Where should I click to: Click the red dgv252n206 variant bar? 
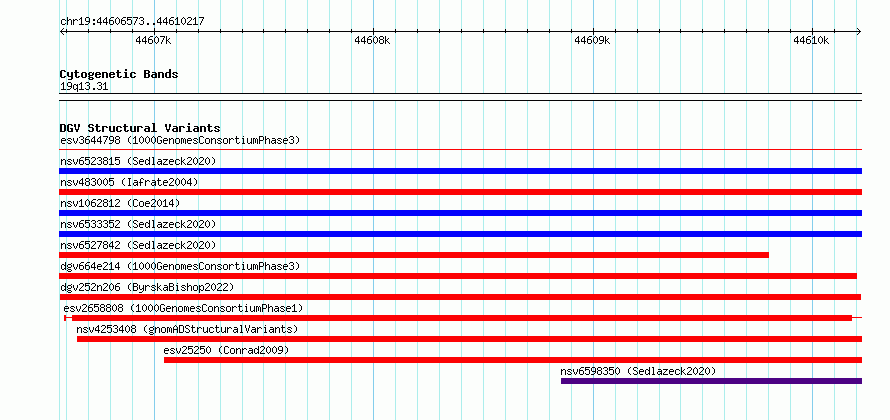pos(460,297)
